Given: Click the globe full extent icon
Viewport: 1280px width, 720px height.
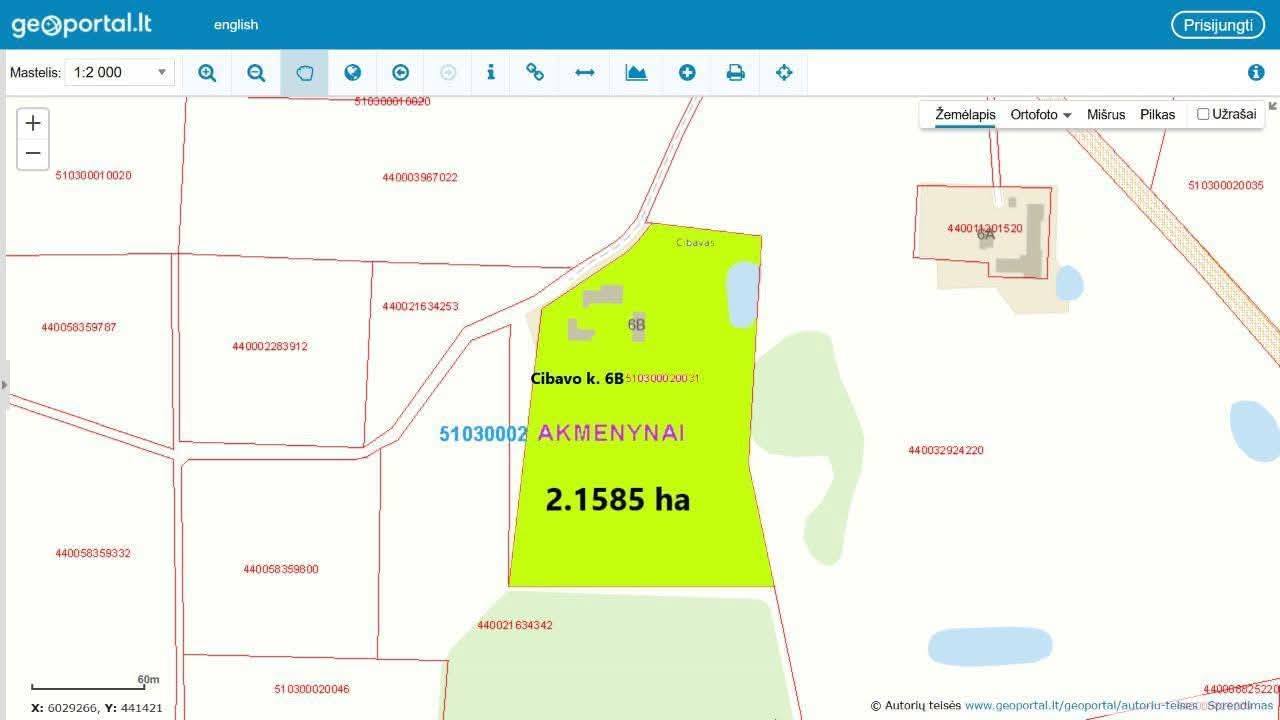Looking at the screenshot, I should pyautogui.click(x=352, y=73).
